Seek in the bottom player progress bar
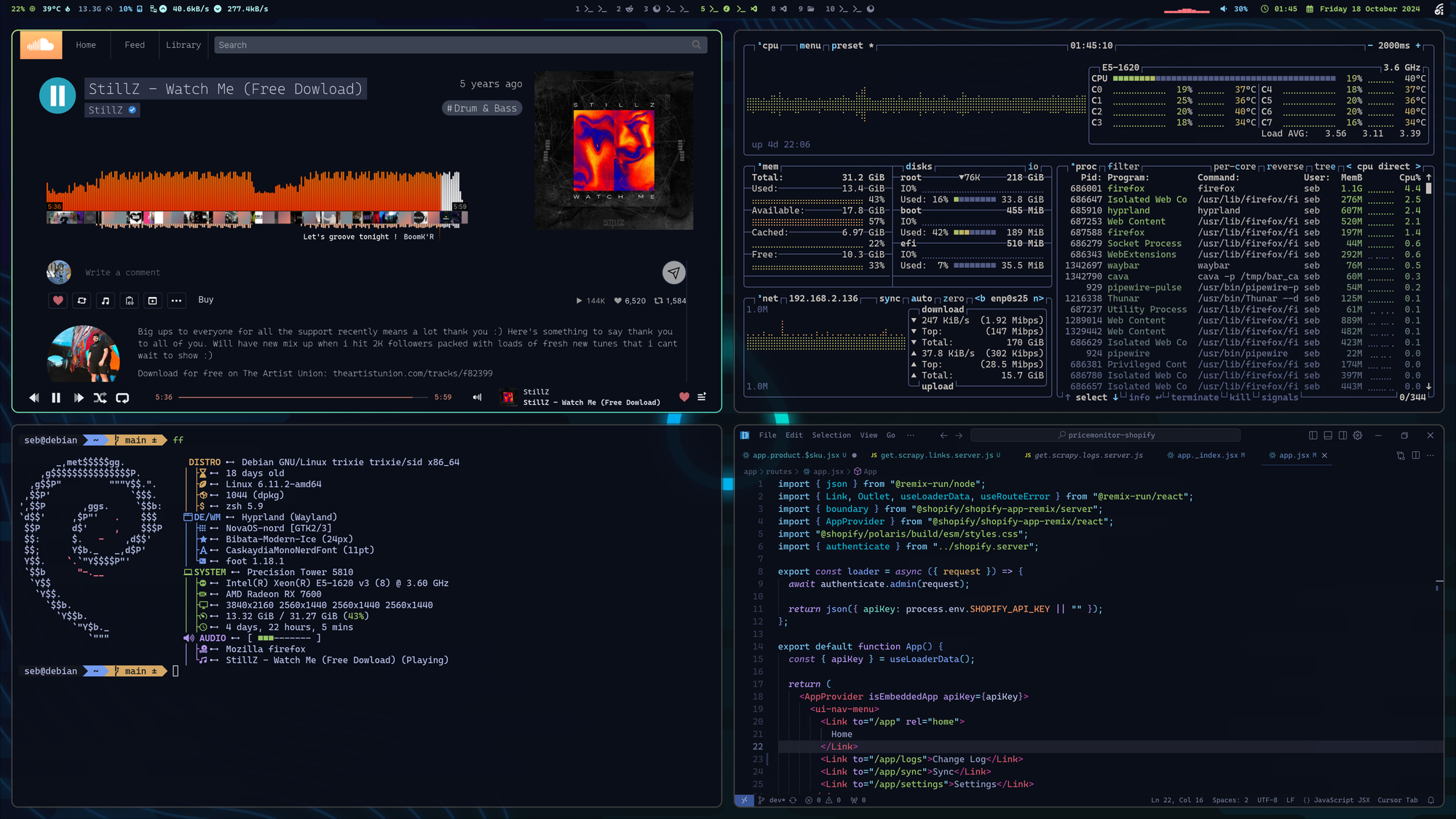1456x819 pixels. [x=304, y=397]
